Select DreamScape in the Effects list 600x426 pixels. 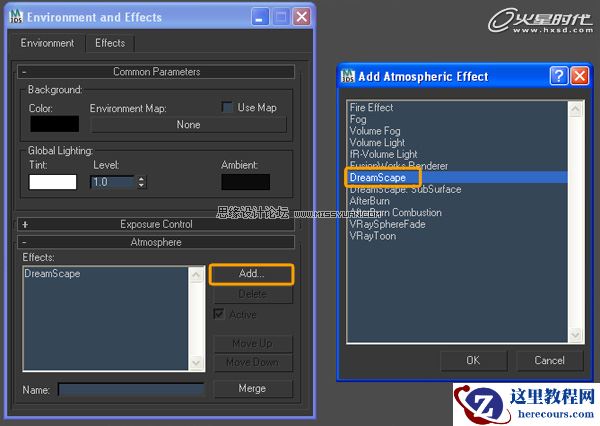pyautogui.click(x=52, y=274)
